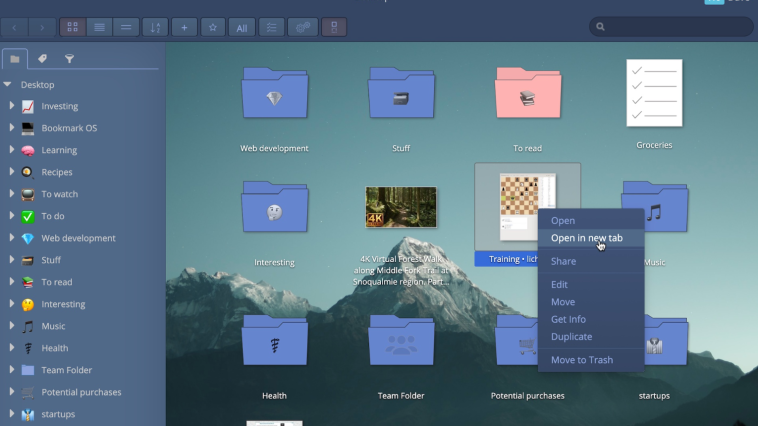Toggle the panel layout icon
Viewport: 758px width, 426px height.
334,27
